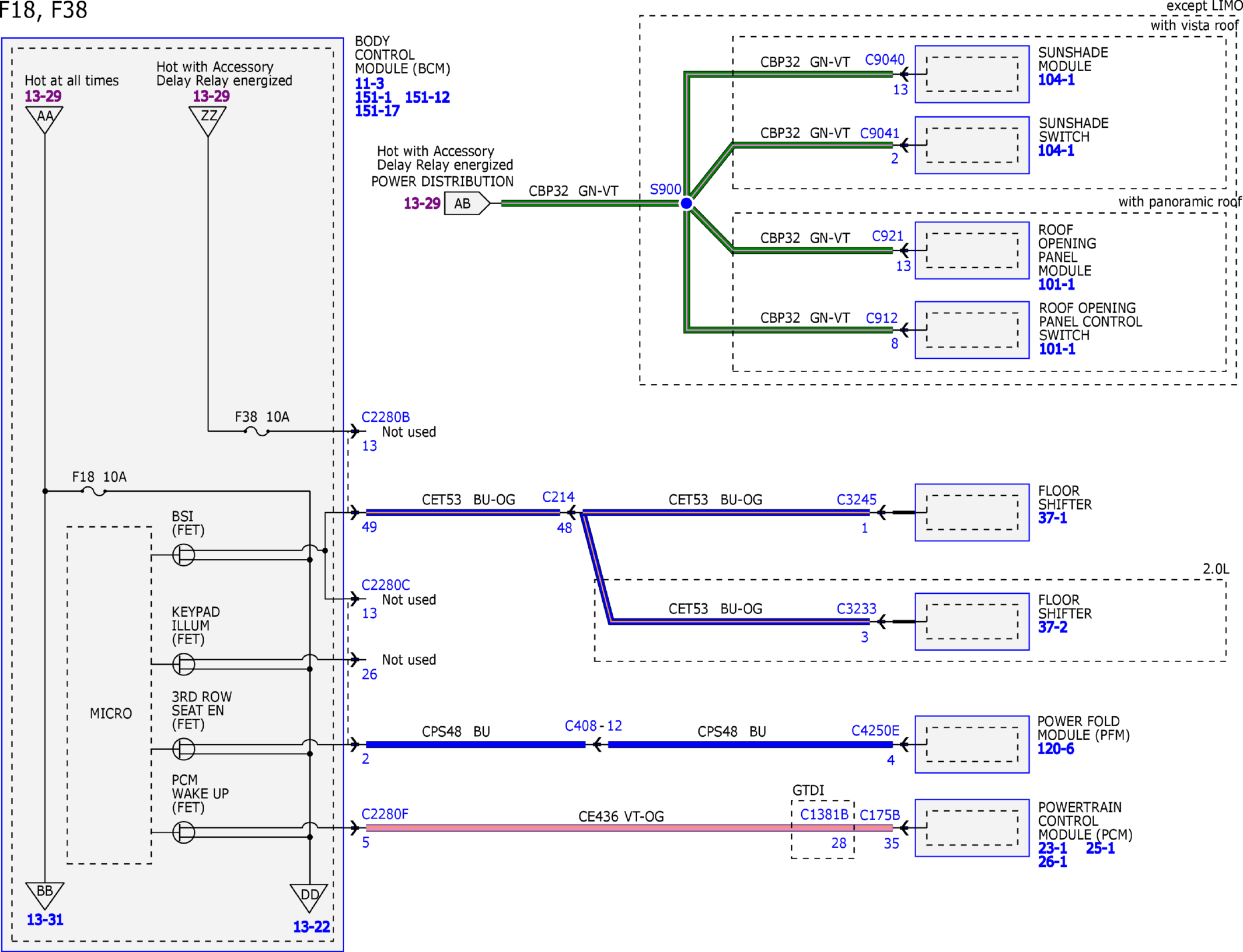Click the DD triangle connector symbol
This screenshot has height=952, width=1243.
pyautogui.click(x=309, y=898)
